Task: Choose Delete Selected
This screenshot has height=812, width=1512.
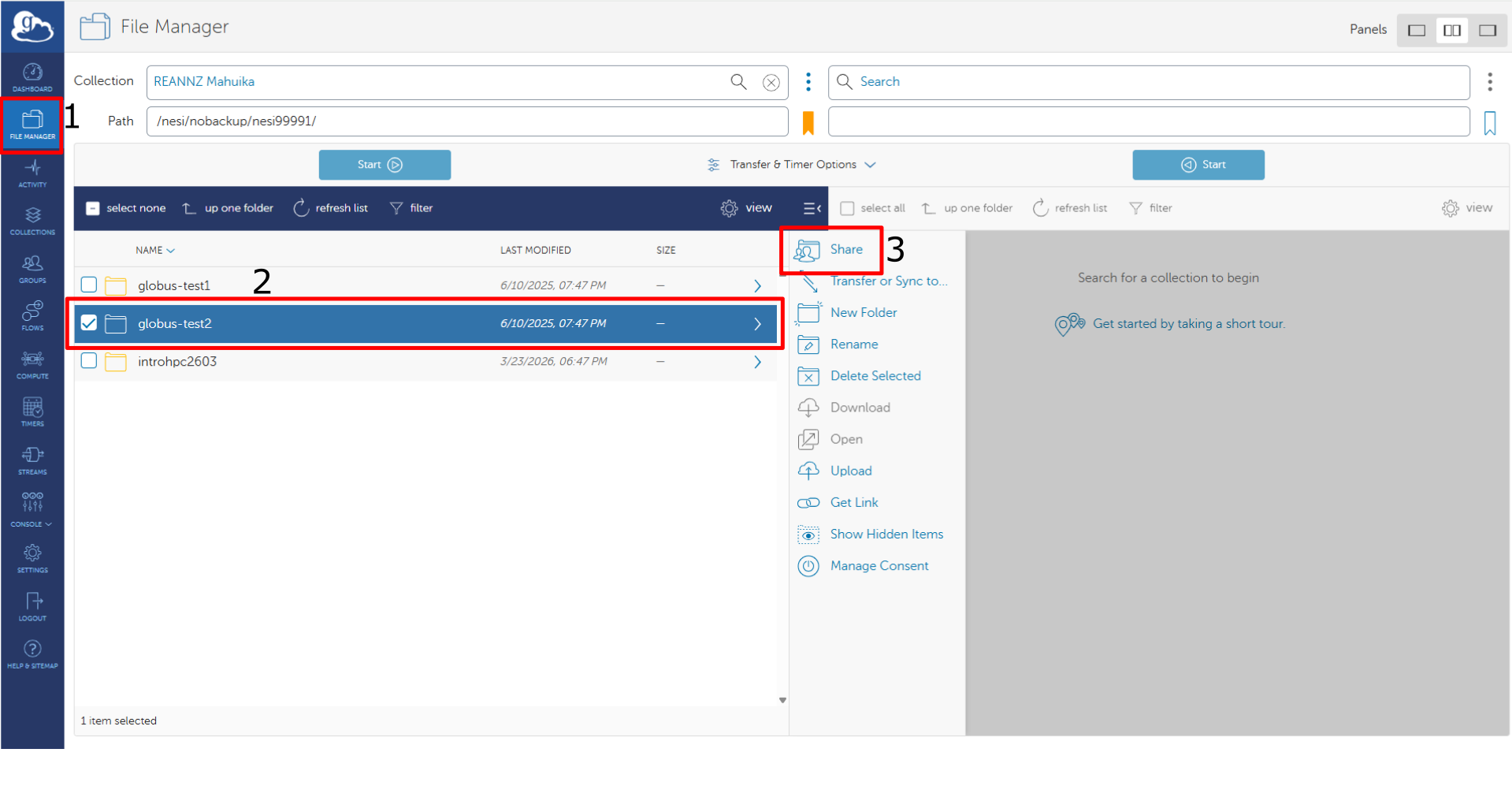Action: click(860, 376)
